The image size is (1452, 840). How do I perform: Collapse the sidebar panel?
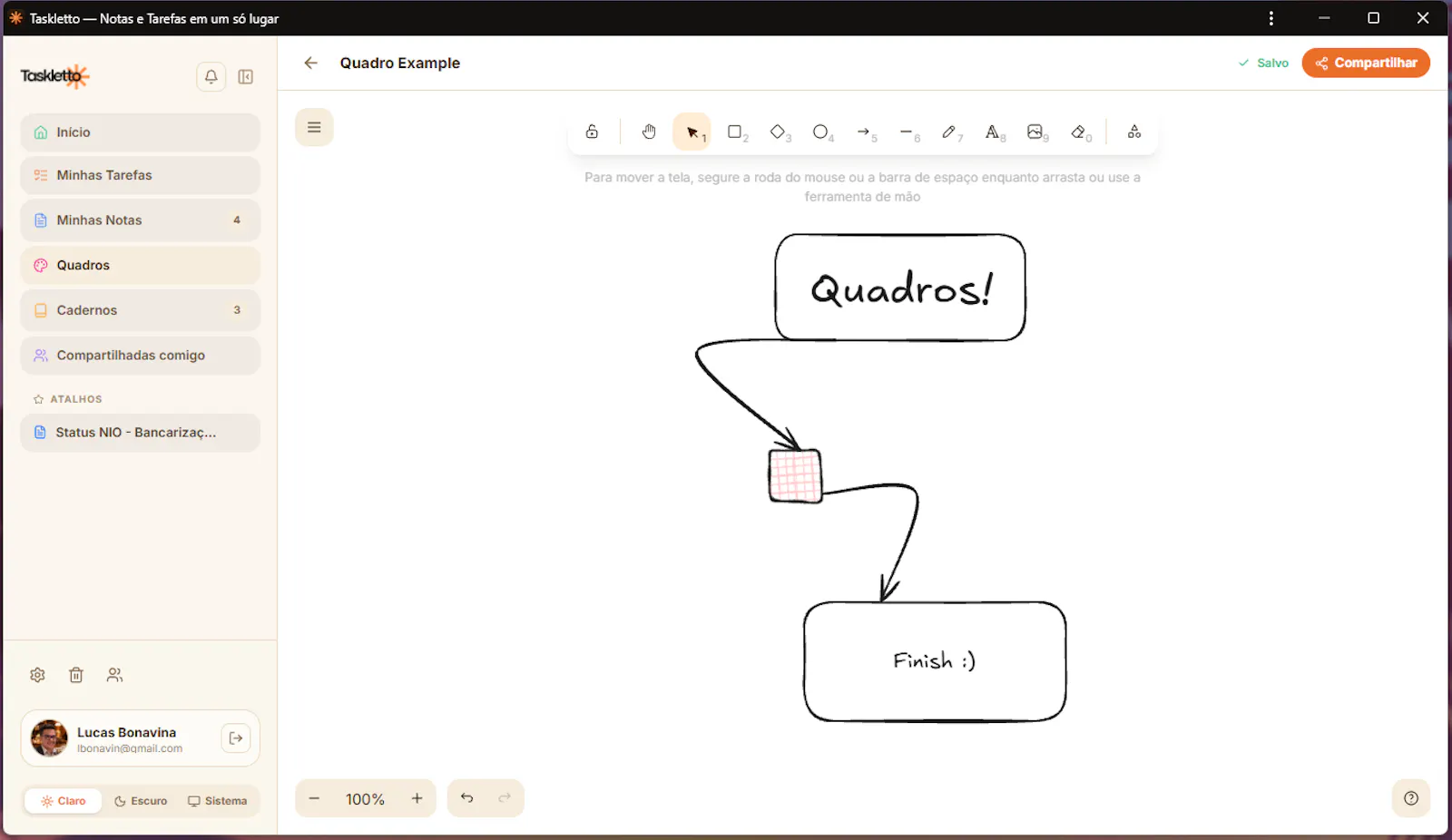click(x=245, y=76)
